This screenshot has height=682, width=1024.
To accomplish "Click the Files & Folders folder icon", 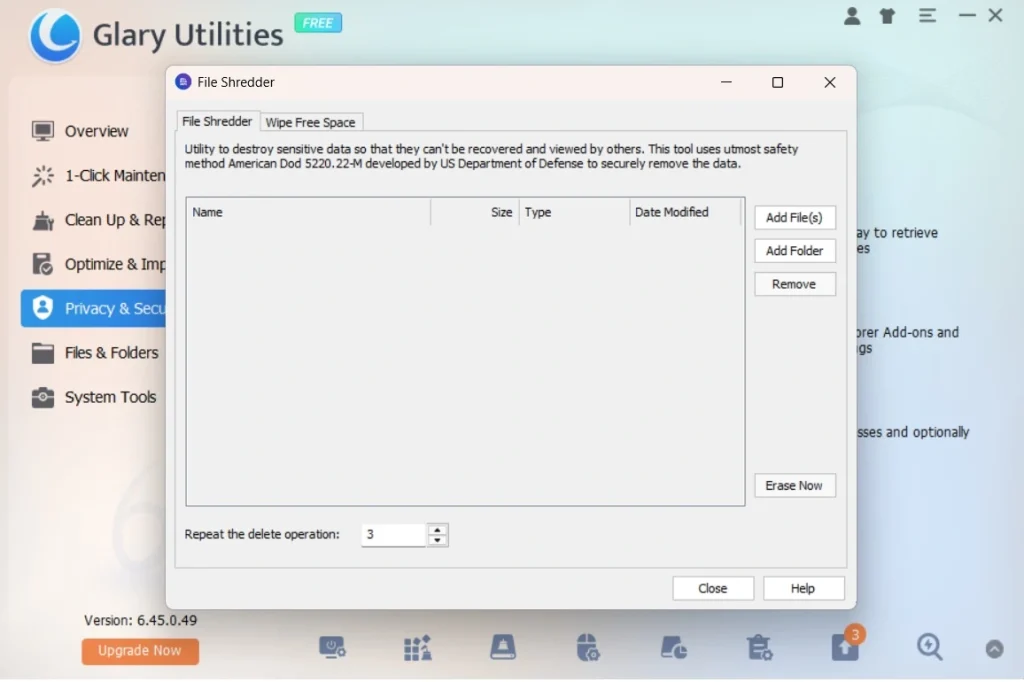I will click(x=43, y=353).
